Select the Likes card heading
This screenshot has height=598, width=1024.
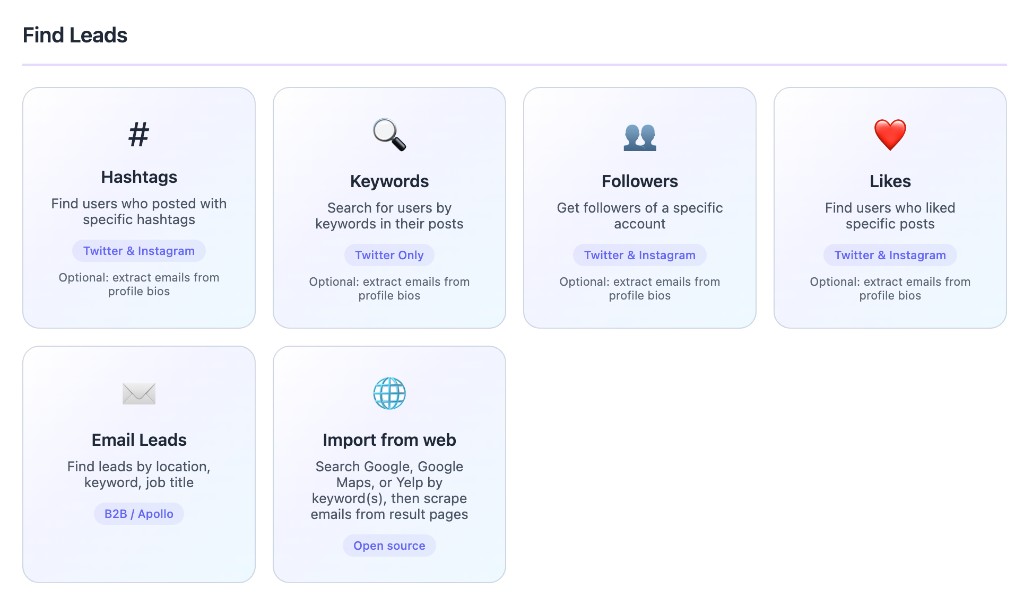(x=890, y=181)
